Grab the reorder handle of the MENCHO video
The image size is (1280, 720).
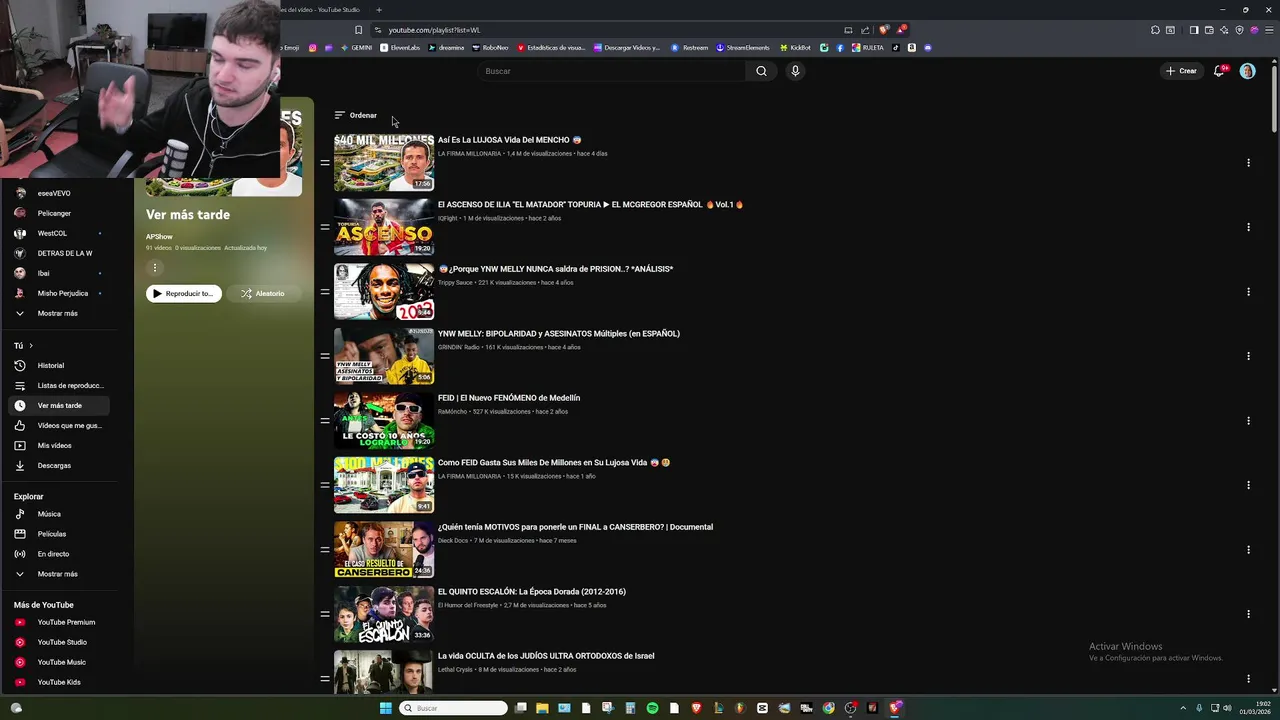pos(325,162)
